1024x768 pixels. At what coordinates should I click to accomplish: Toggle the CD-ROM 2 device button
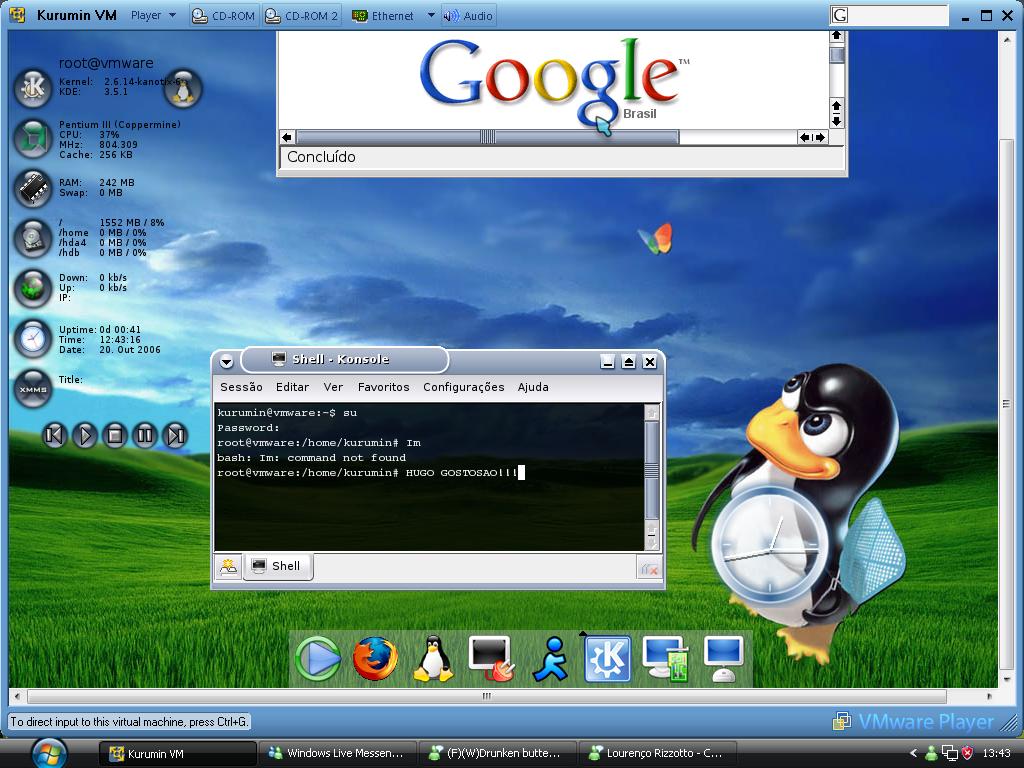[x=302, y=16]
